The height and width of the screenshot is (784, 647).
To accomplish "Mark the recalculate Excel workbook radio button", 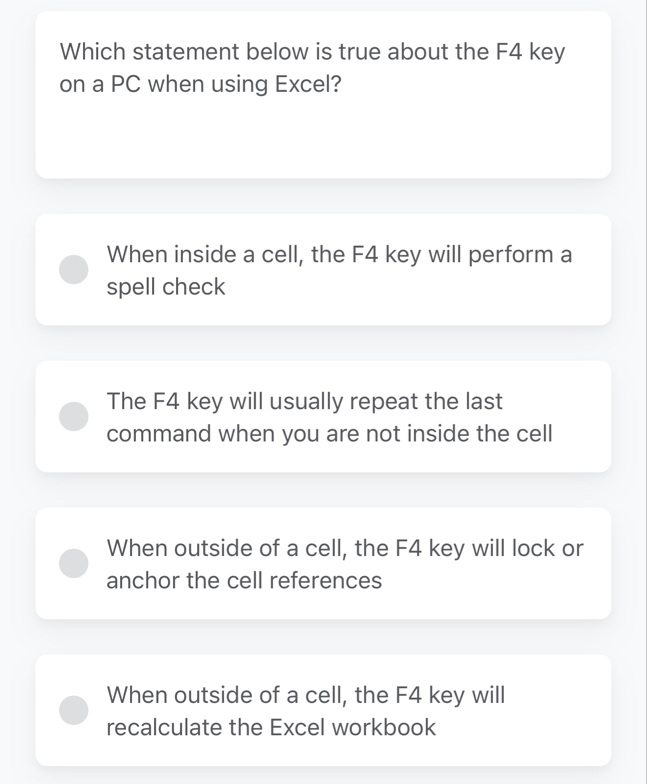I will coord(74,710).
